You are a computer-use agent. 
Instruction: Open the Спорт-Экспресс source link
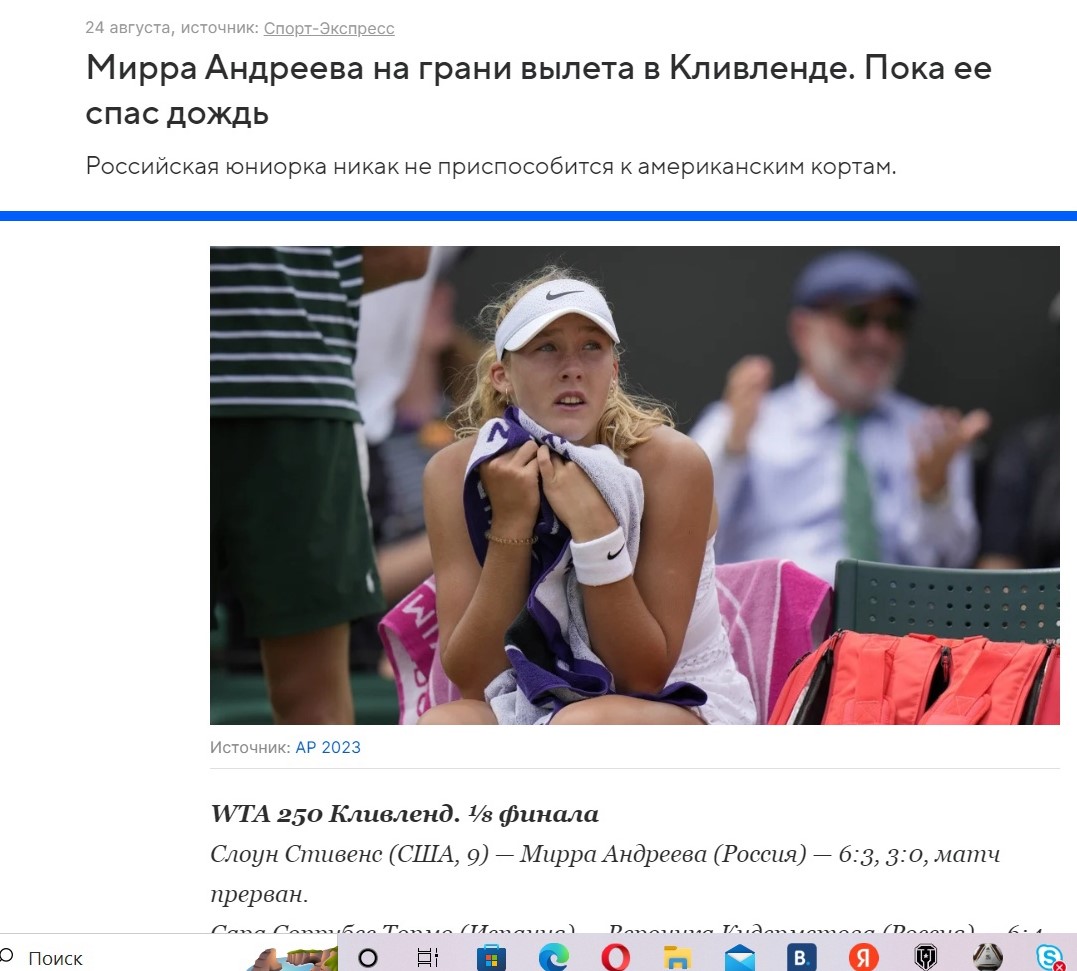pyautogui.click(x=329, y=28)
